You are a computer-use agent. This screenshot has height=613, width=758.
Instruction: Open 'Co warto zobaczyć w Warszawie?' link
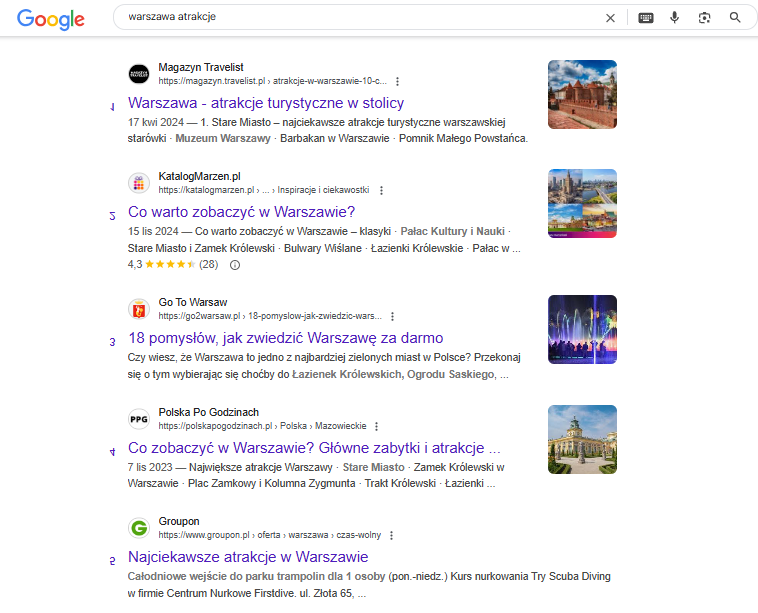pos(241,212)
